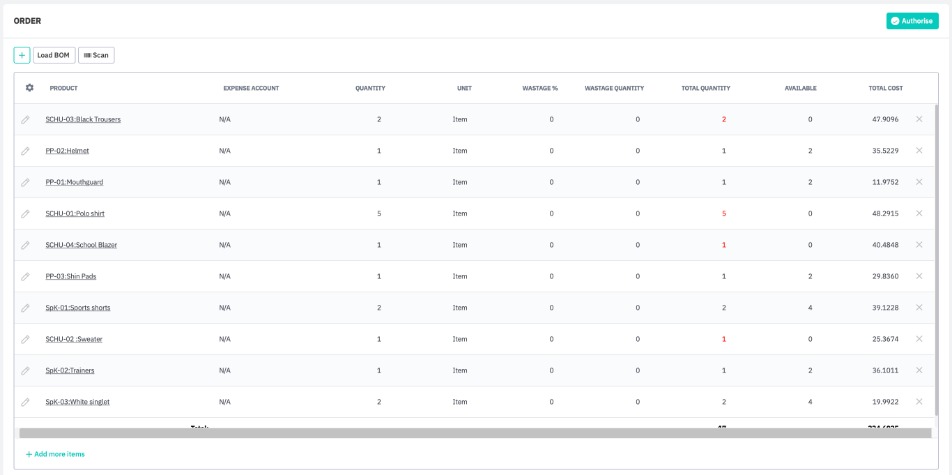Viewport: 952px width, 475px height.
Task: Click the Load BOM button
Action: point(54,55)
